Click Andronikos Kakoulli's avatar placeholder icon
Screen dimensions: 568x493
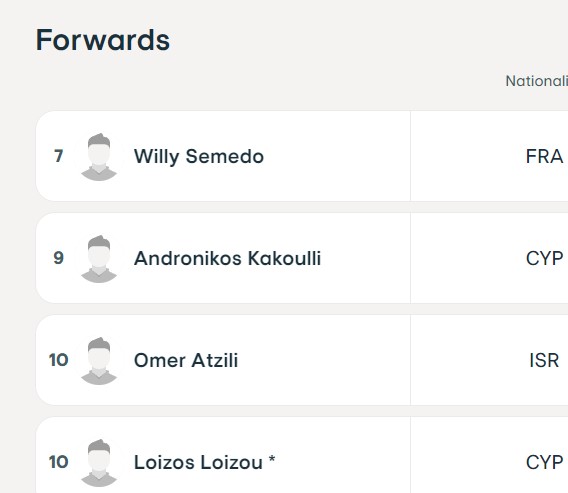pos(99,258)
